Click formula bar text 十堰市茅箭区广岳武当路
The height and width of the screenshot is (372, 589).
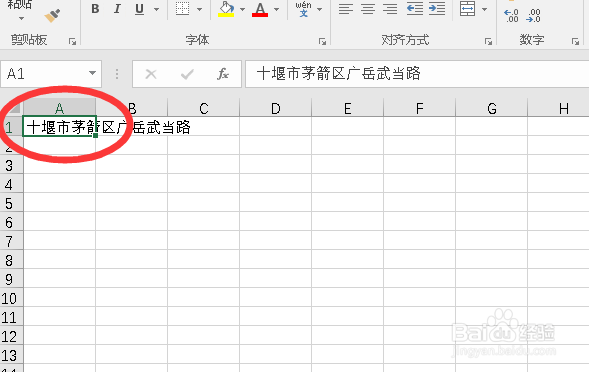339,74
